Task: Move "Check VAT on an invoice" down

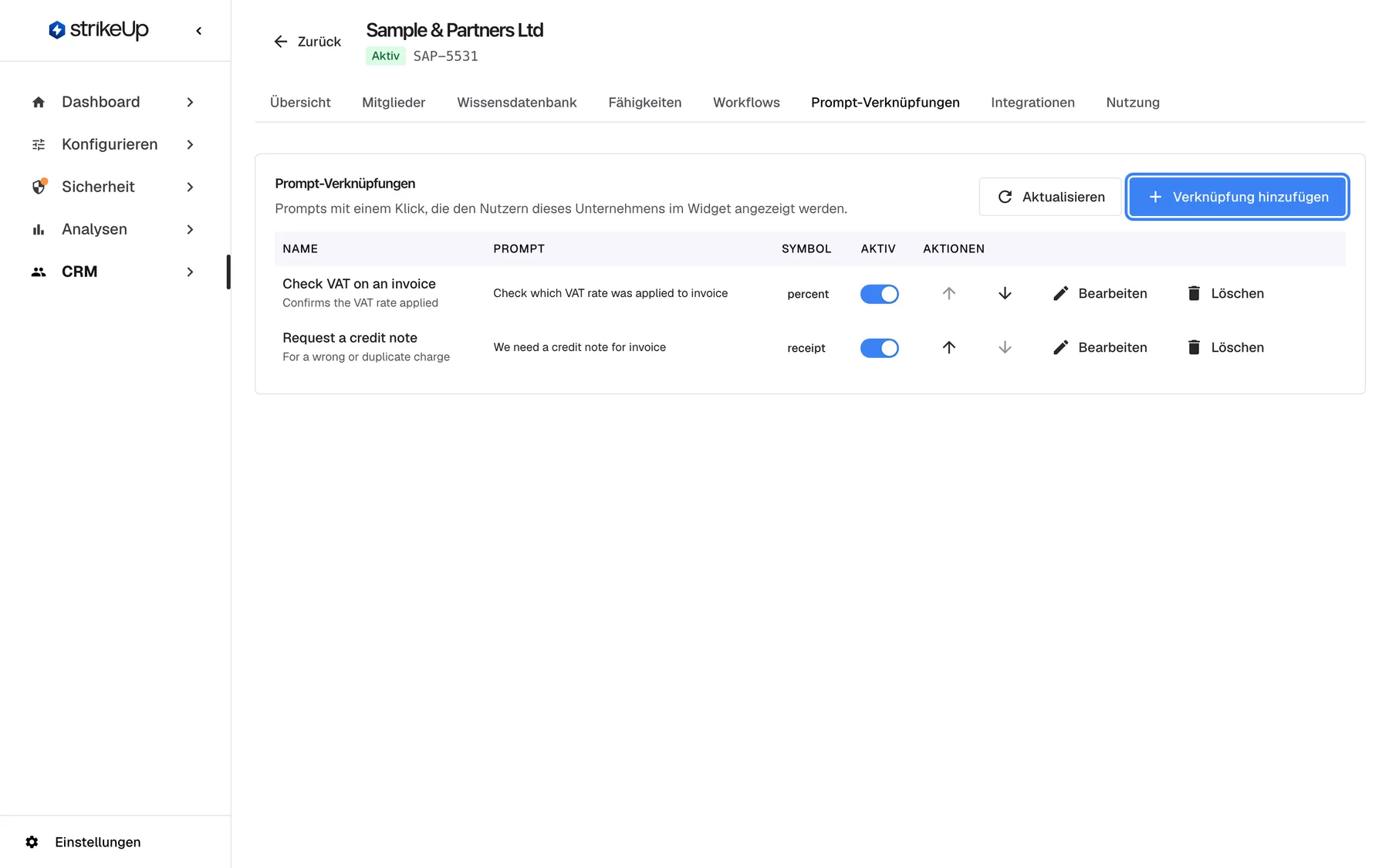Action: click(x=1005, y=293)
